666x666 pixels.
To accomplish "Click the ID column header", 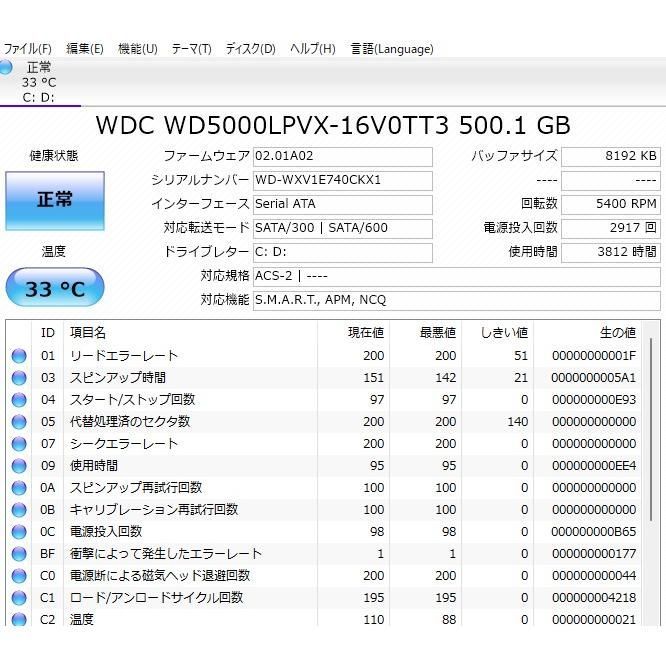I will 48,333.
